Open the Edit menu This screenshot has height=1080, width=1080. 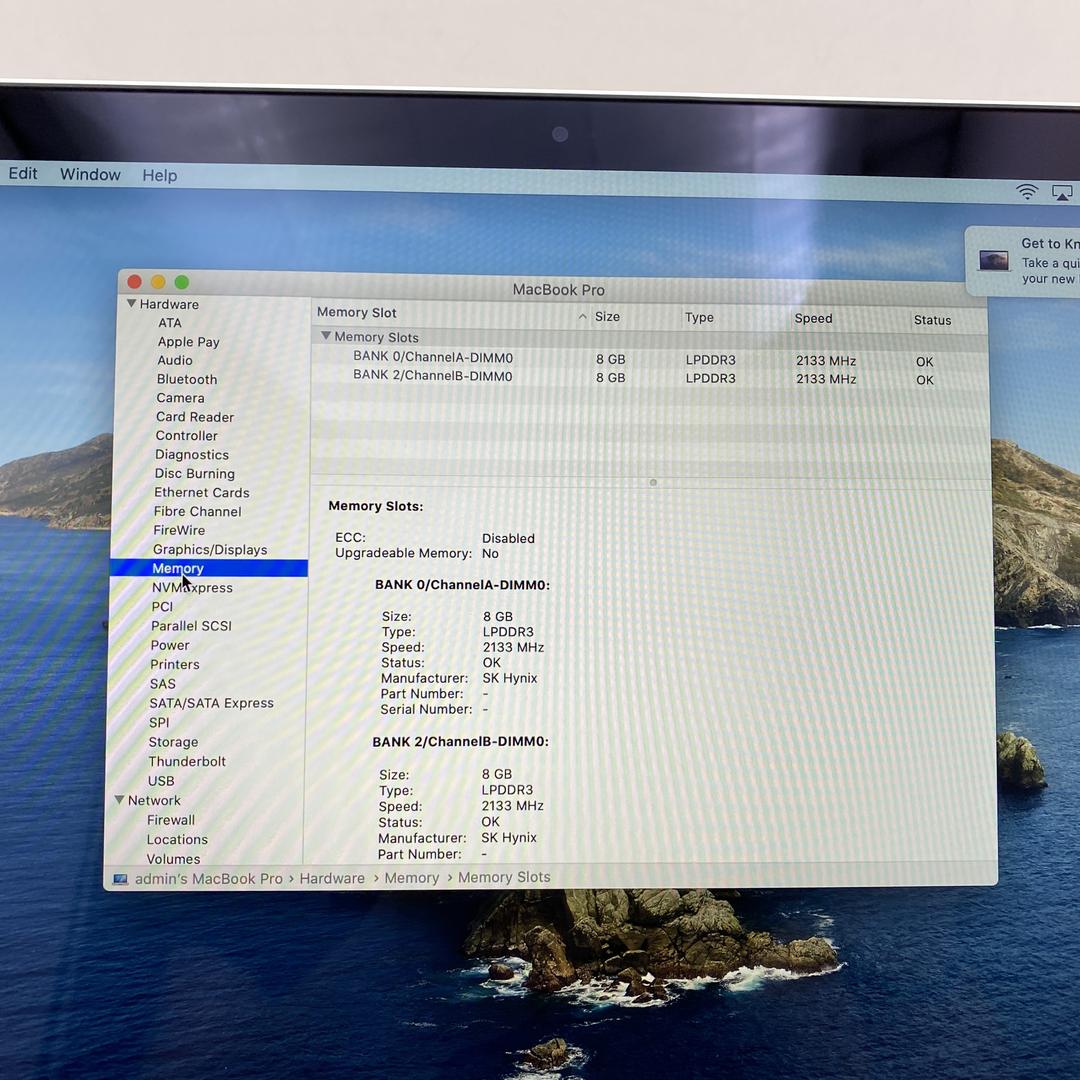click(x=23, y=173)
